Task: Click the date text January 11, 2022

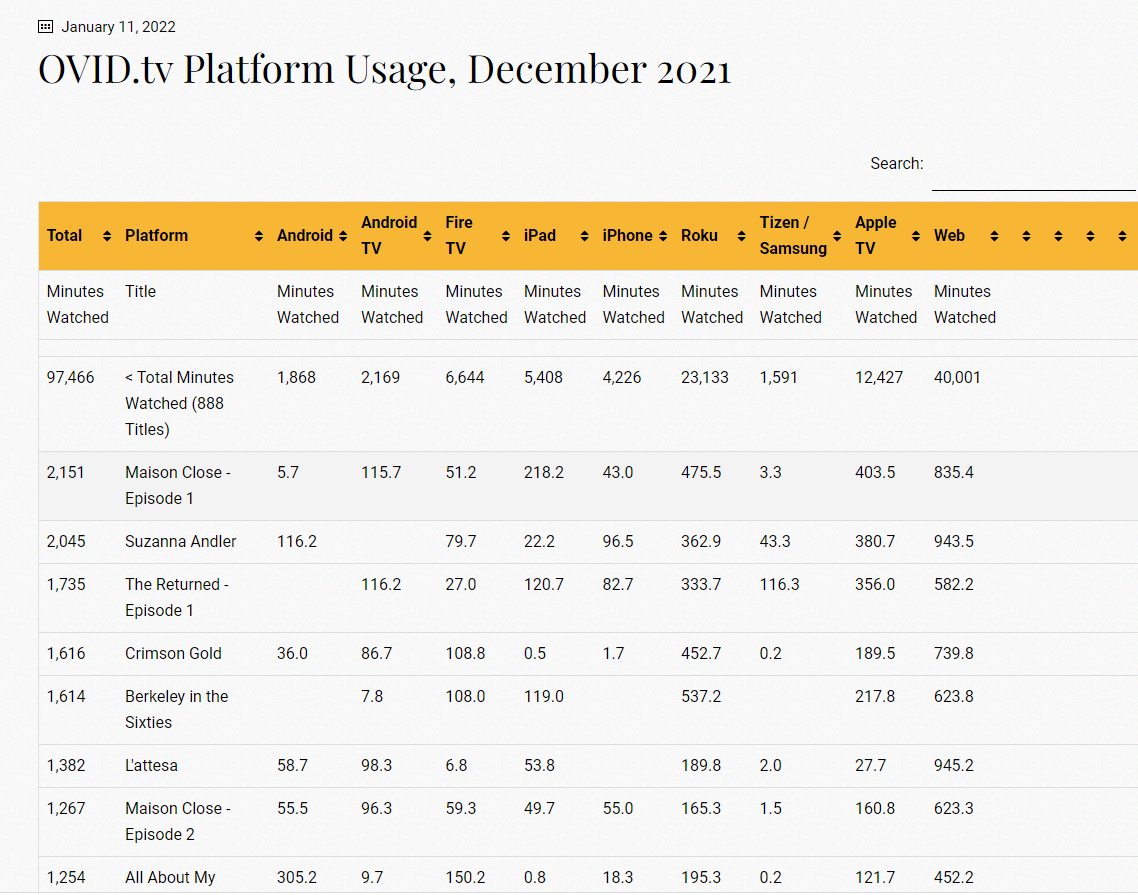Action: coord(118,27)
